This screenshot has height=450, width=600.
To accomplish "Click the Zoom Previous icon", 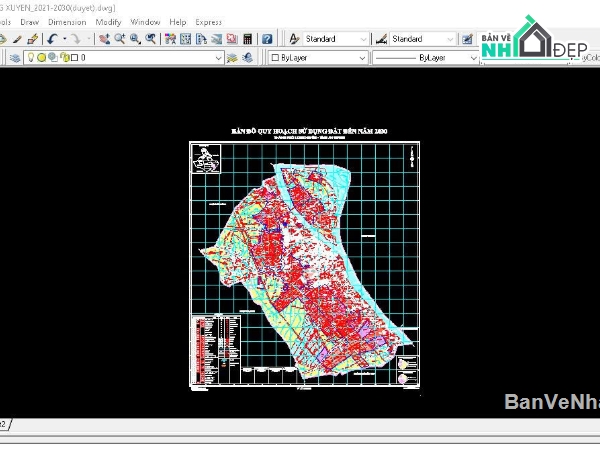I will pyautogui.click(x=151, y=39).
